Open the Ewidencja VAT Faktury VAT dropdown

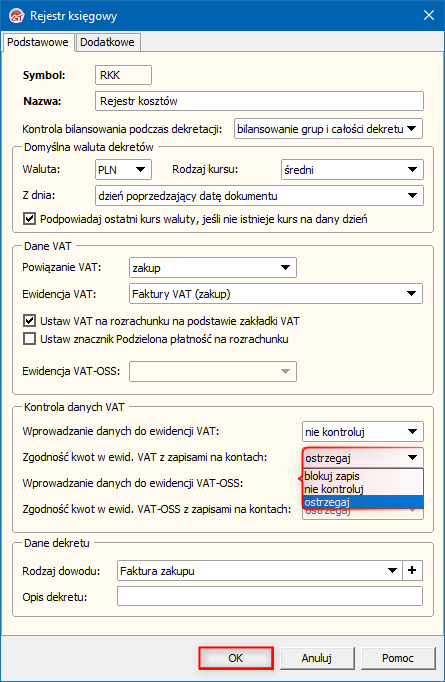point(276,294)
